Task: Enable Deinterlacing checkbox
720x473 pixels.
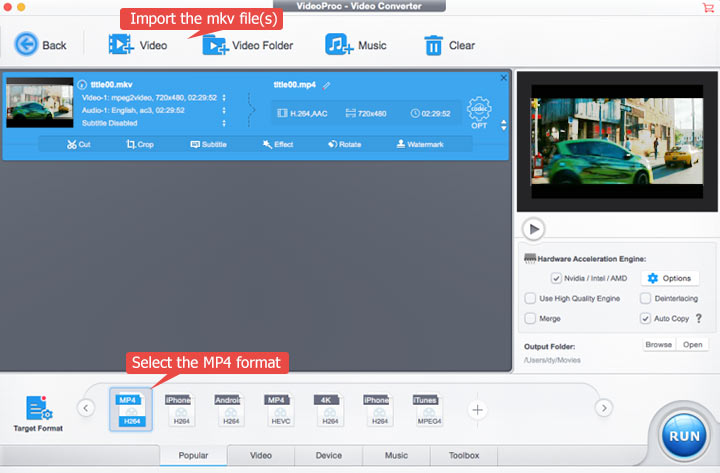Action: point(645,298)
